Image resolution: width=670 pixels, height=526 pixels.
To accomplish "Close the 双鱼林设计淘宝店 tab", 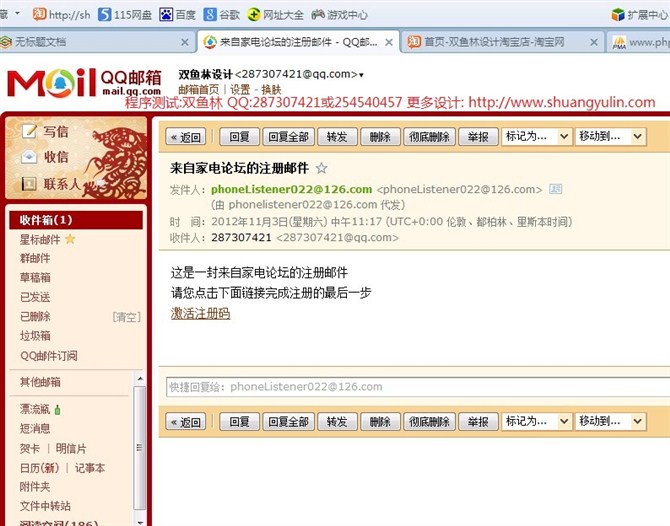I will [594, 42].
